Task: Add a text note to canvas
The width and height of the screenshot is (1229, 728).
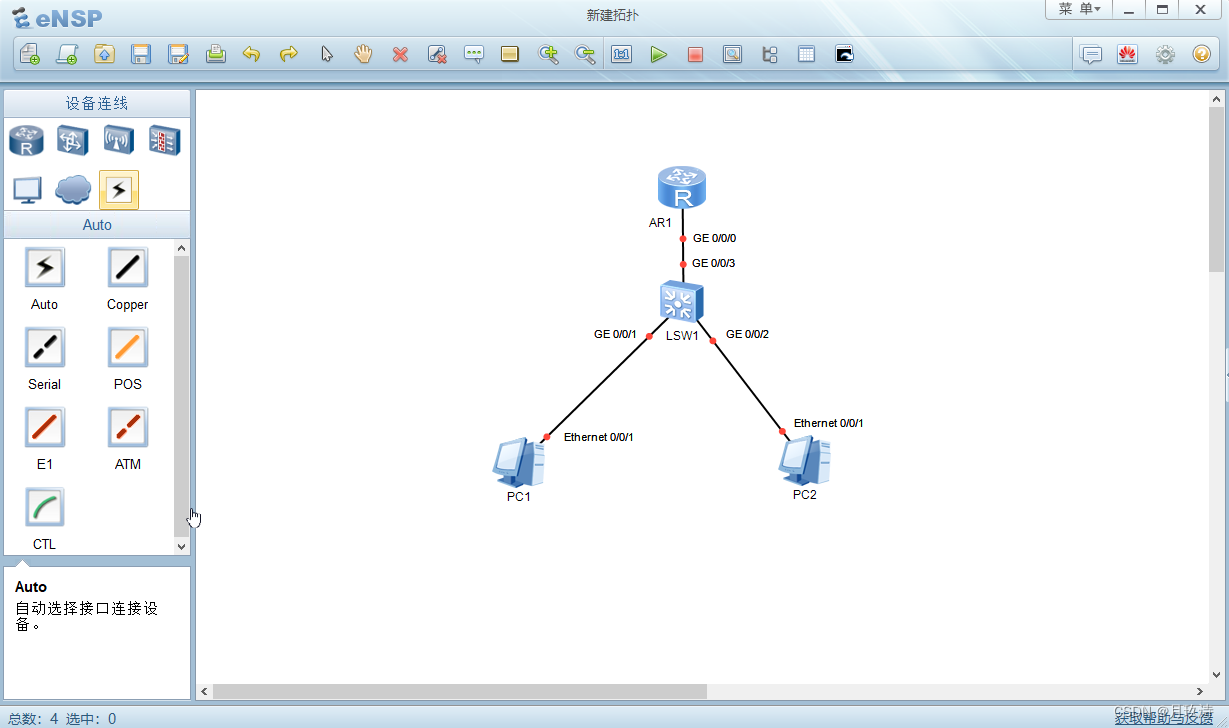Action: coord(474,54)
